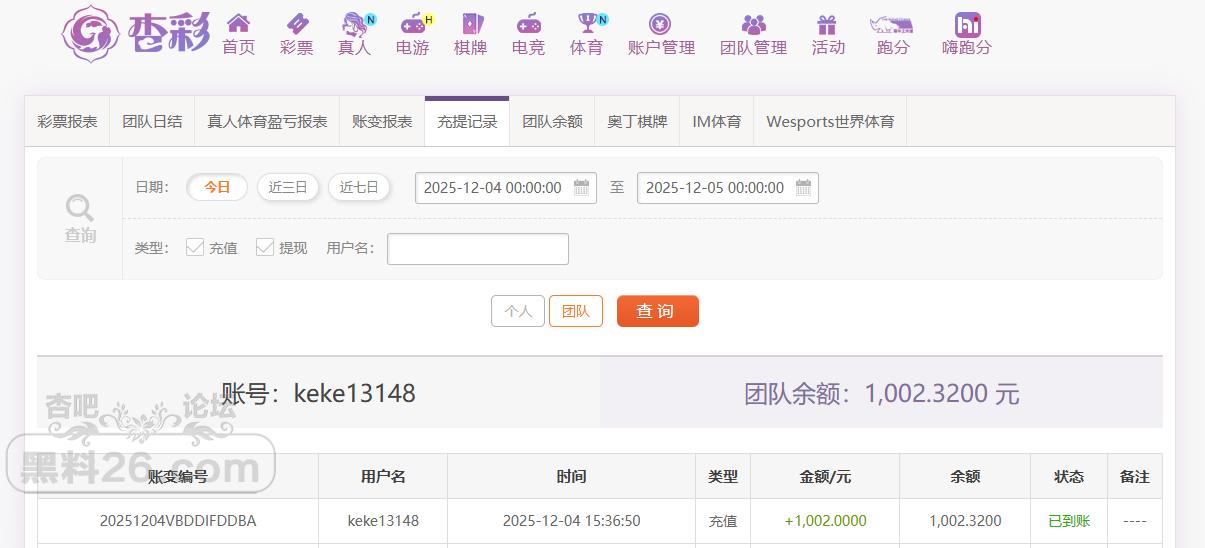1205x548 pixels.
Task: Select the 近七日 date range option
Action: point(359,187)
